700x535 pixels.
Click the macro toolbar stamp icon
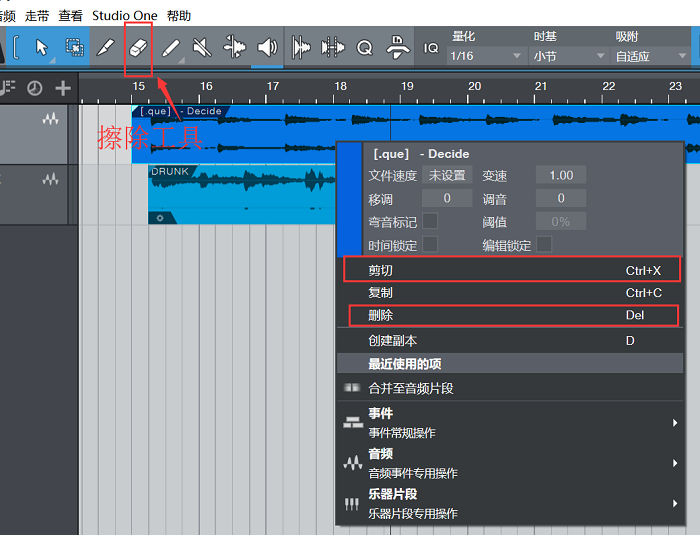click(397, 47)
